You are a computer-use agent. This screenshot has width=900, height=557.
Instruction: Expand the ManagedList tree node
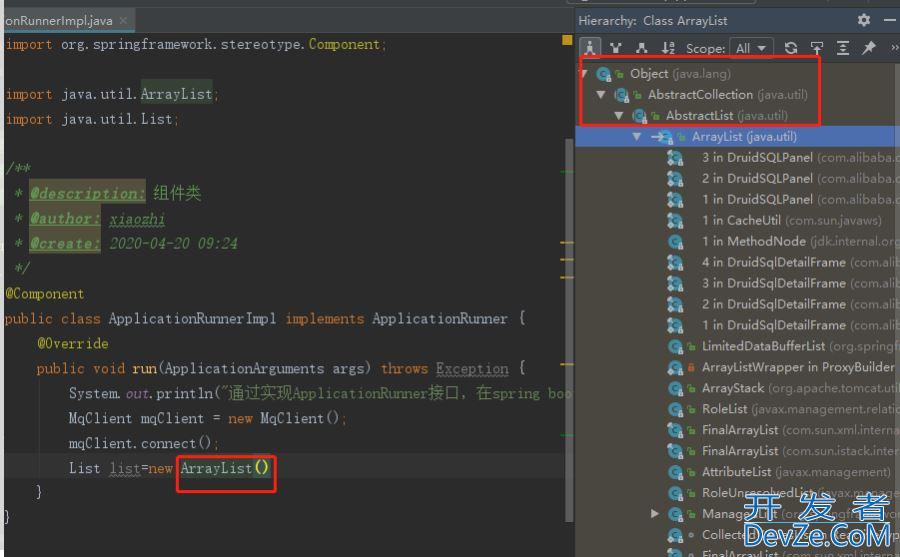click(x=654, y=513)
